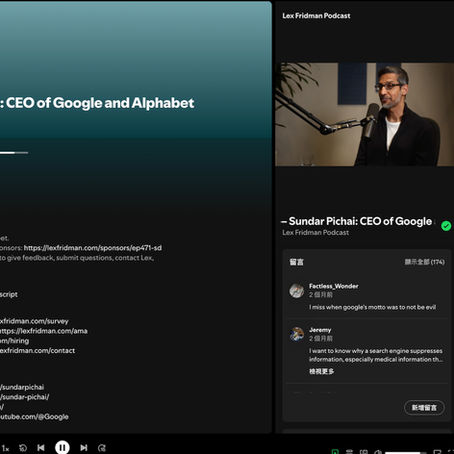Open the lexfridman.com/survey link
This screenshot has height=454, width=454.
tap(34, 321)
